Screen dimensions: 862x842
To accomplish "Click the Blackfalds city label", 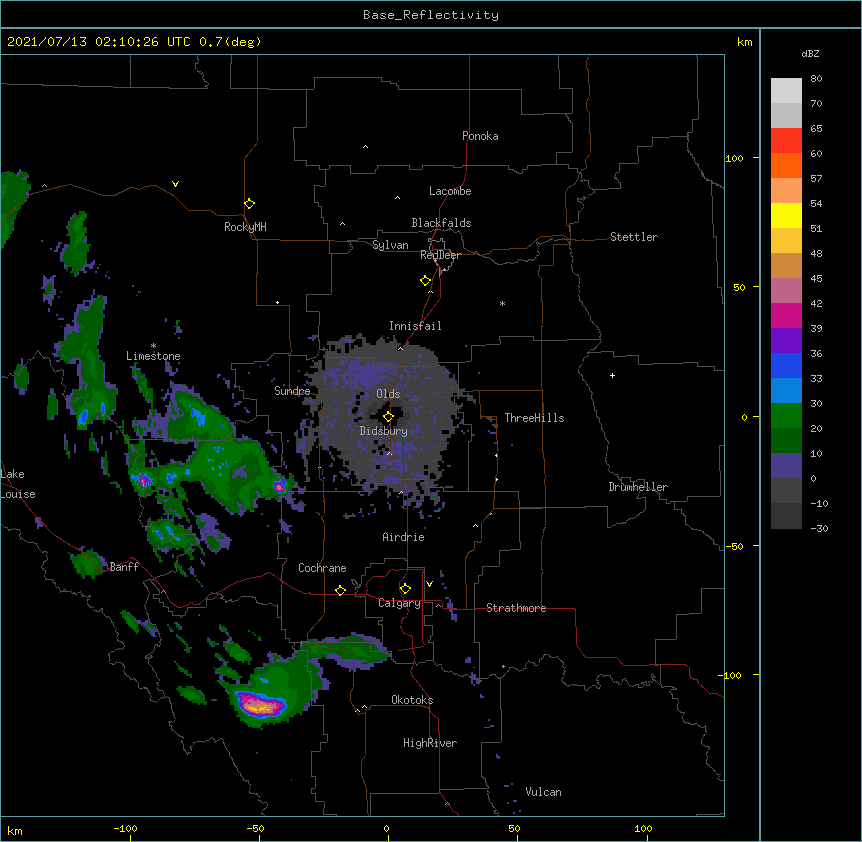I will (x=441, y=223).
